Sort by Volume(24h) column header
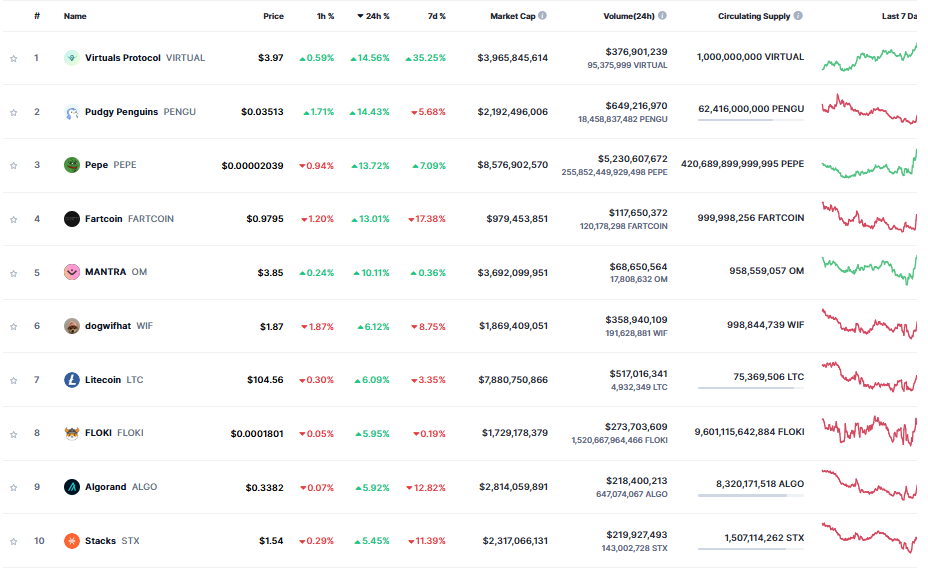 coord(629,16)
